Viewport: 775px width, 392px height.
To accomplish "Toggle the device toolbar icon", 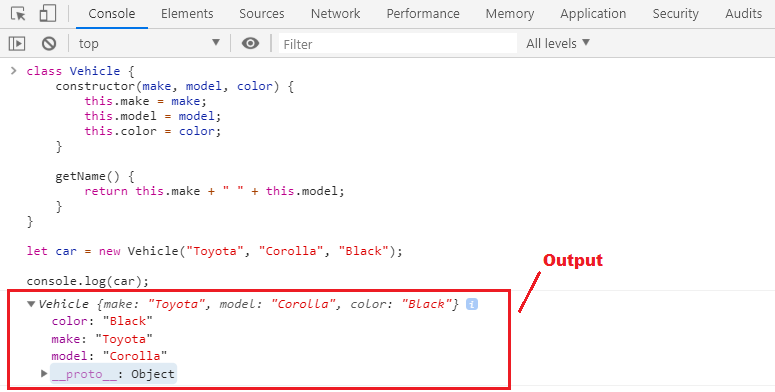I will [47, 13].
